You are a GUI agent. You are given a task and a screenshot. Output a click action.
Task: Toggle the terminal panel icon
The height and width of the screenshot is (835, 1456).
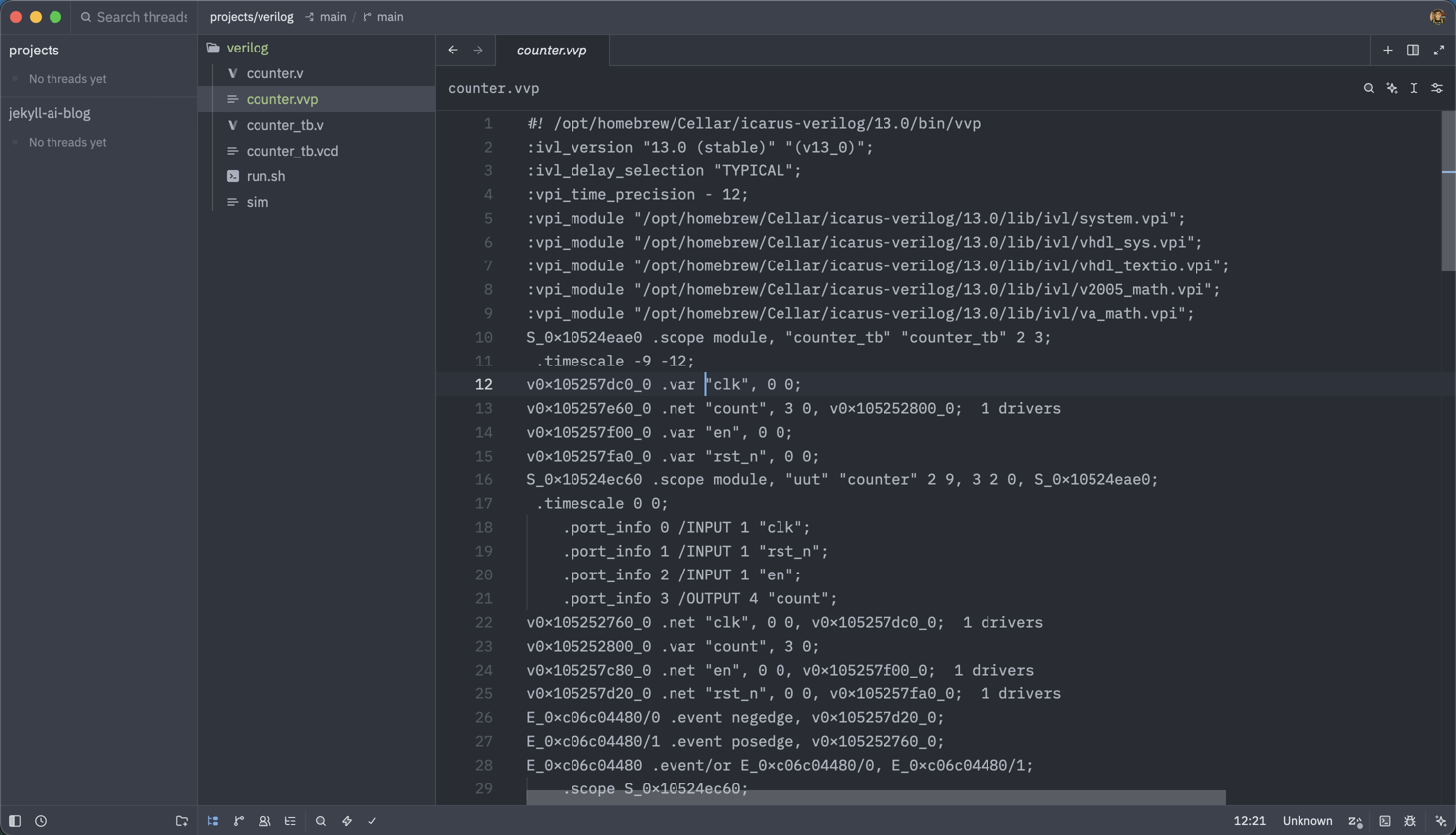pyautogui.click(x=1385, y=821)
